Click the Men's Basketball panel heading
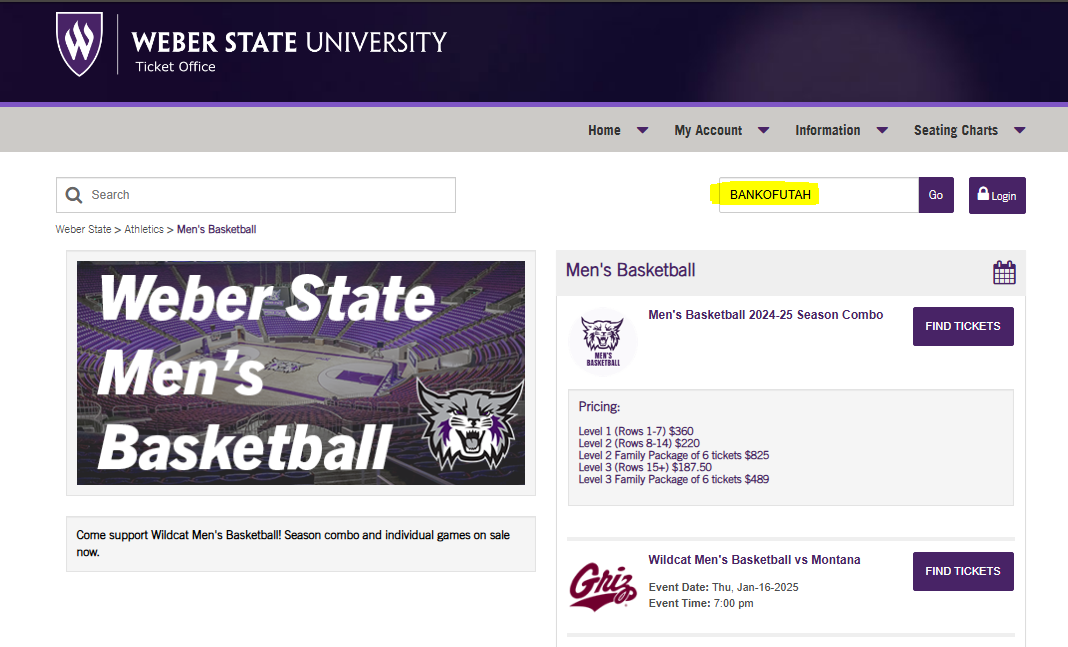Viewport: 1068px width, 647px height. point(631,270)
